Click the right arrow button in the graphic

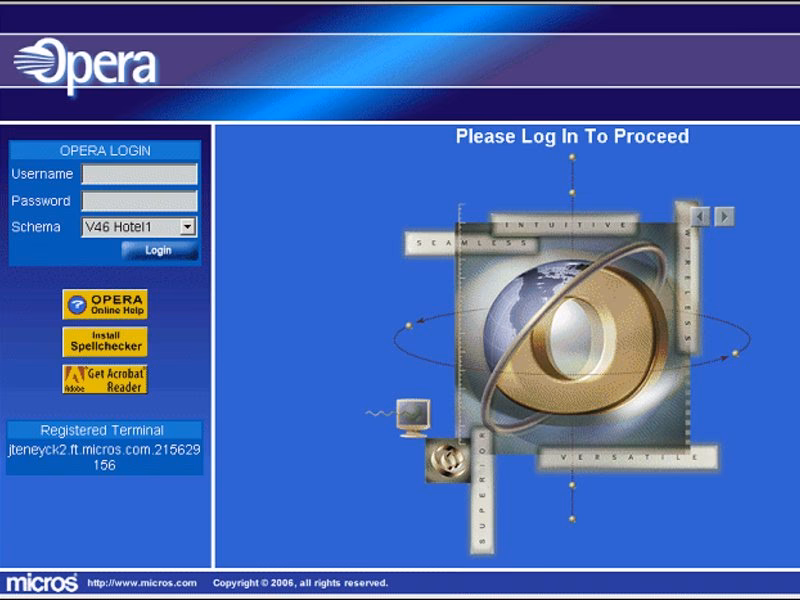(x=722, y=215)
